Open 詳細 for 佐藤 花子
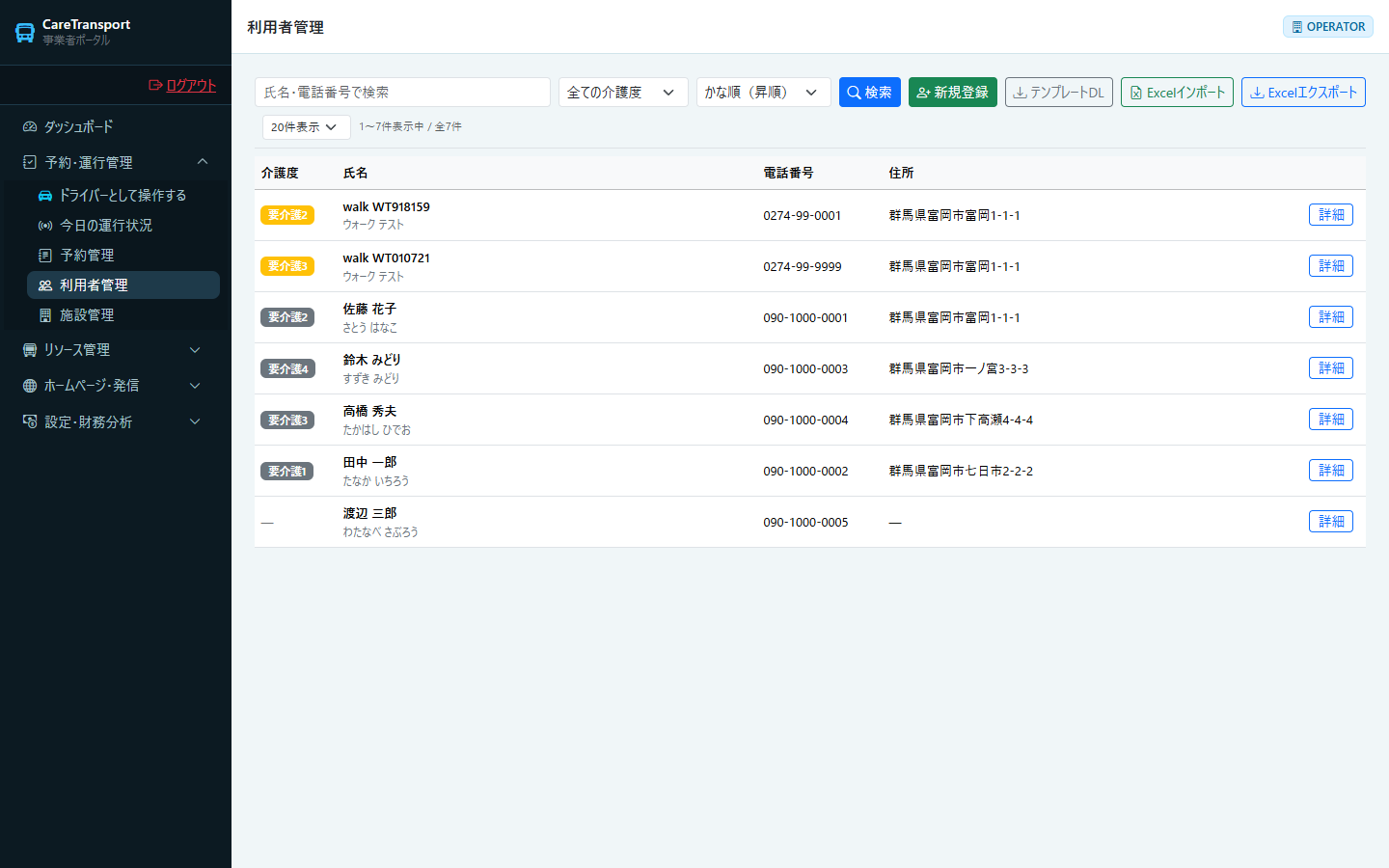 pos(1331,317)
